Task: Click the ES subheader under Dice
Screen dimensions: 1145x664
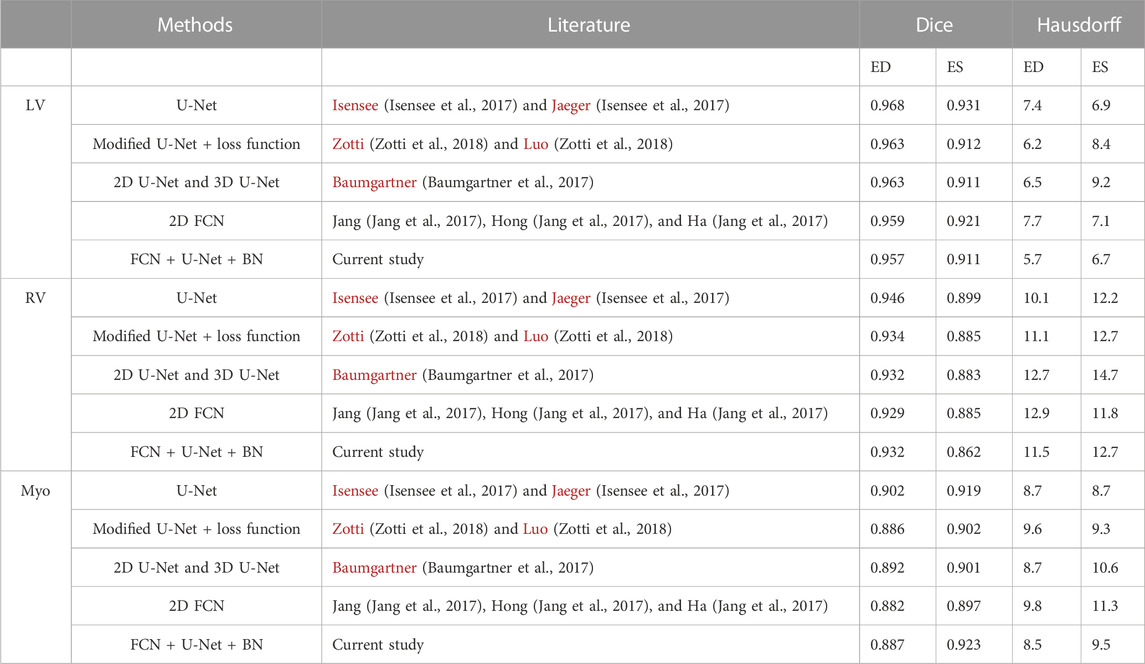Action: point(955,67)
